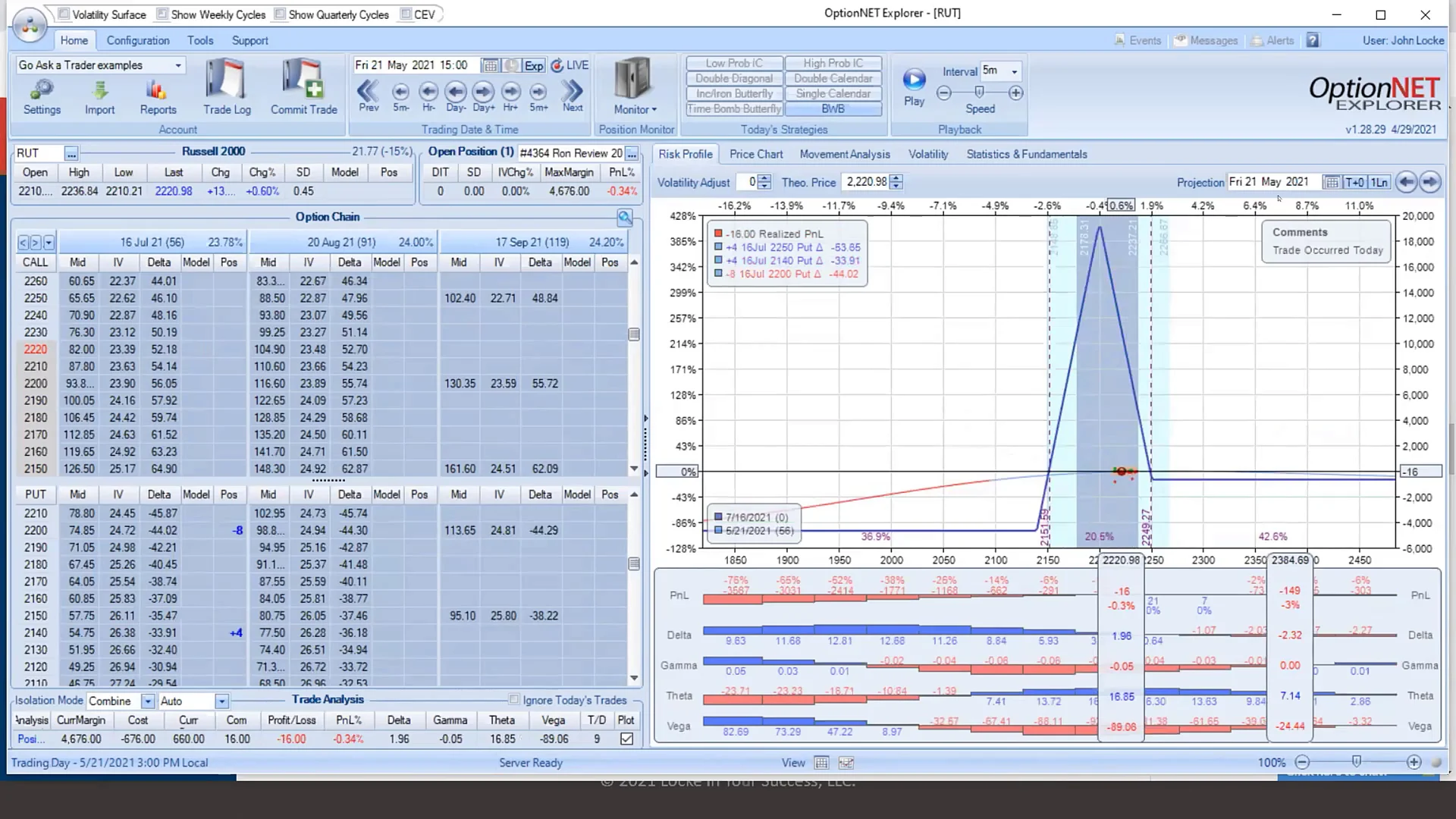Image resolution: width=1456 pixels, height=819 pixels.
Task: Uncheck the Plot checkbox for position
Action: pos(626,739)
